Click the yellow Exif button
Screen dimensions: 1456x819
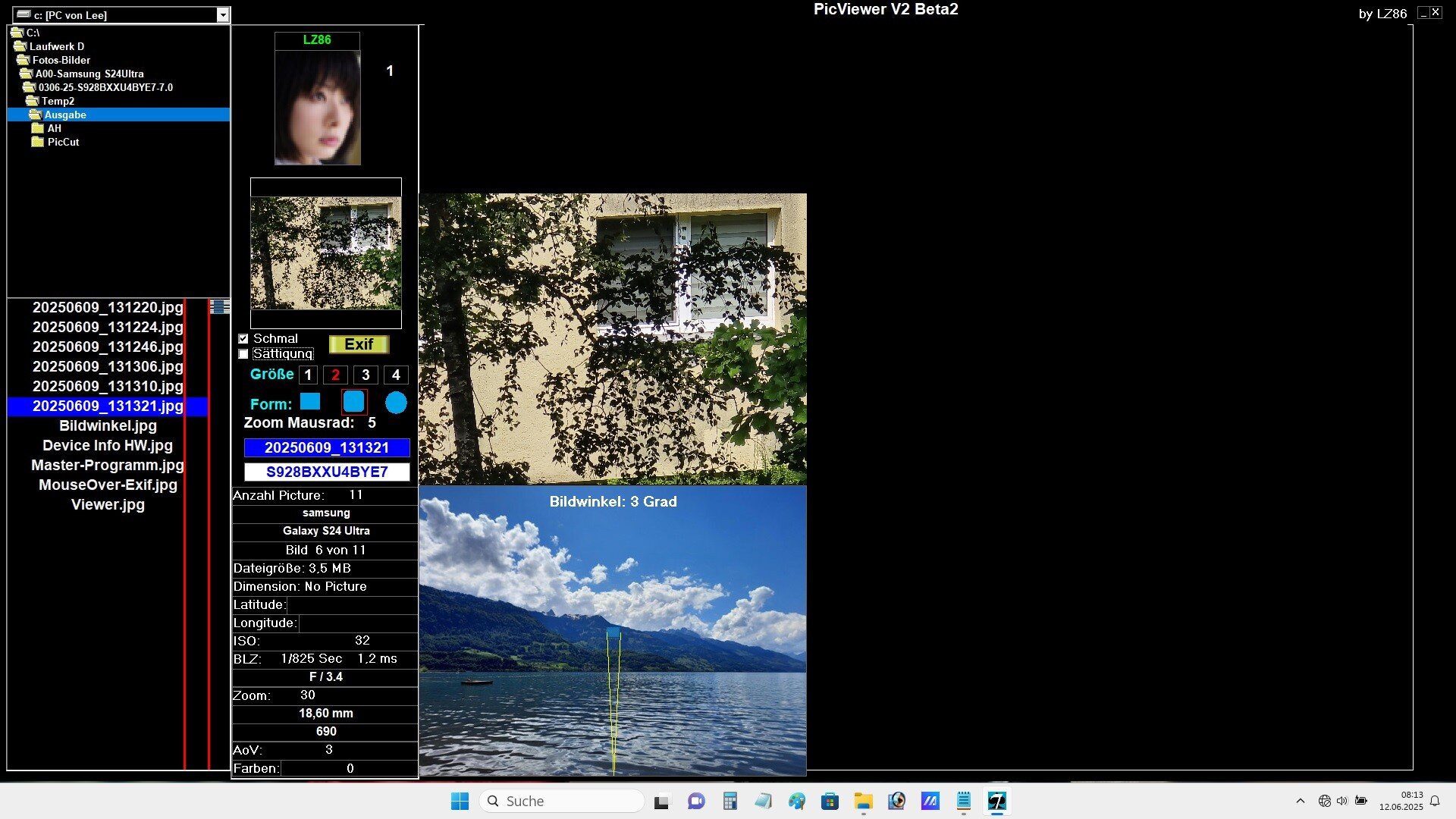tap(359, 344)
